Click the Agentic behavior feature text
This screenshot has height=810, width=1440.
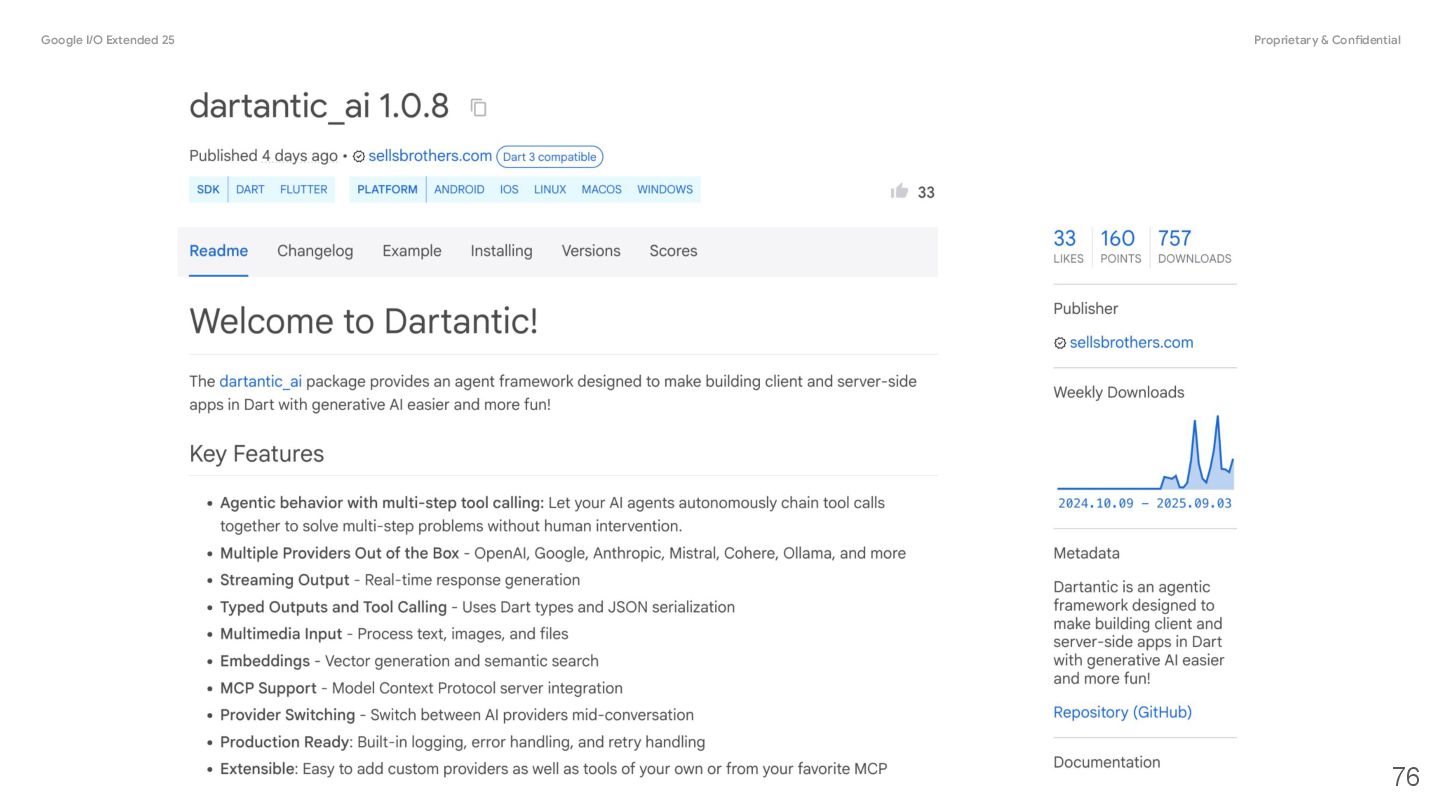click(552, 514)
